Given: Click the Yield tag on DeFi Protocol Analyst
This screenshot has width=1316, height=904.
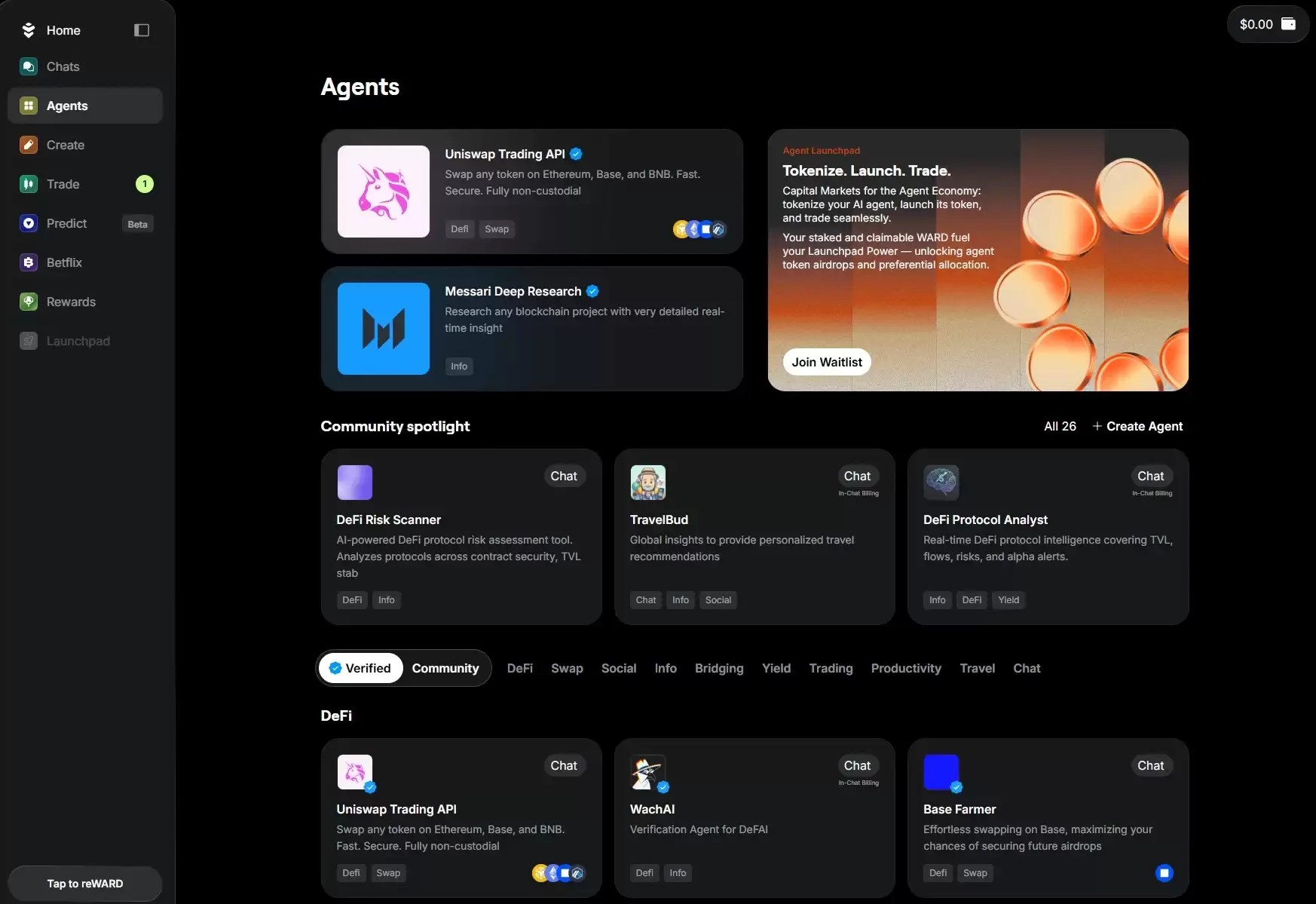Looking at the screenshot, I should 1008,600.
